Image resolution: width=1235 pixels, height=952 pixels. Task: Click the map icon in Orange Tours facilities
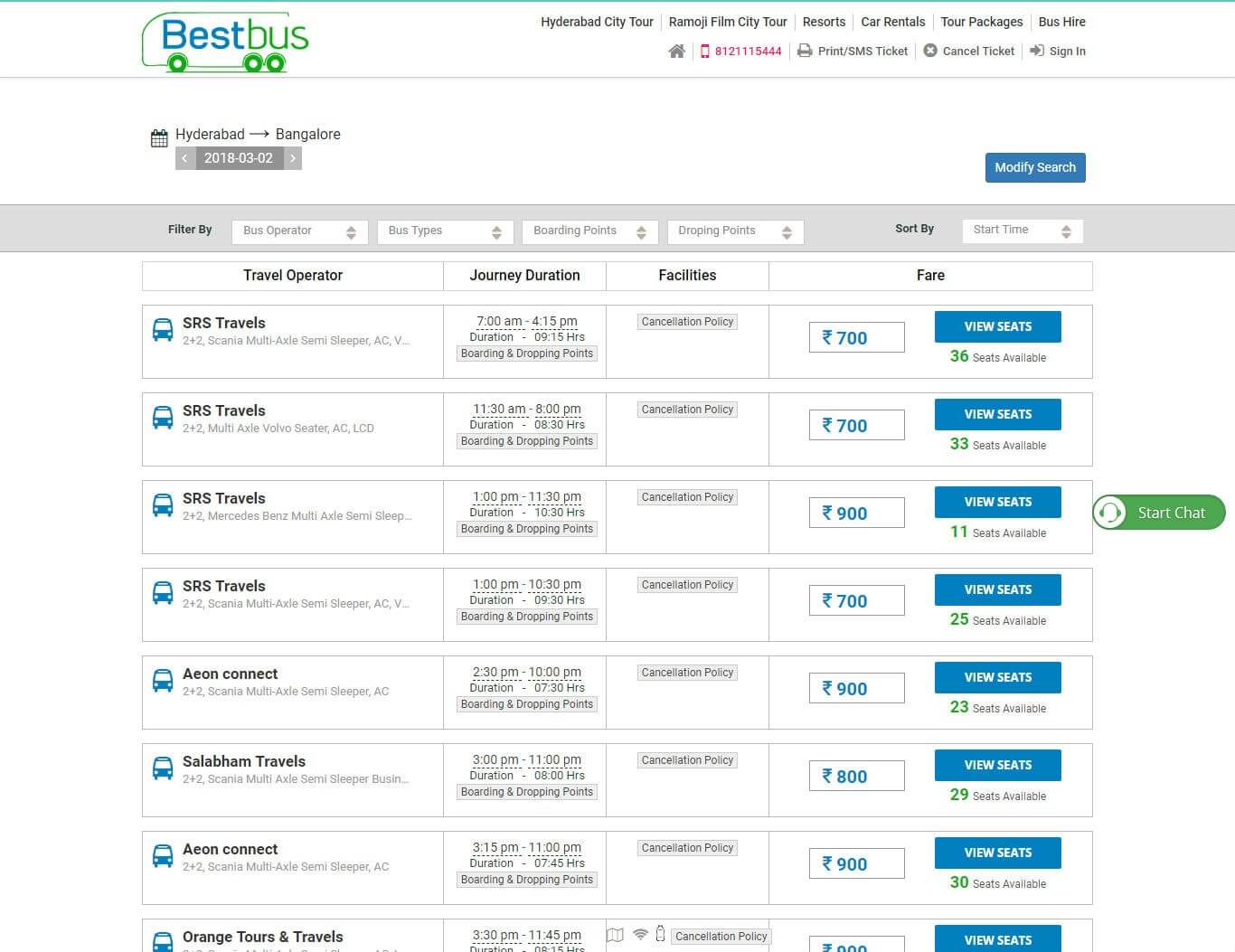pos(615,935)
